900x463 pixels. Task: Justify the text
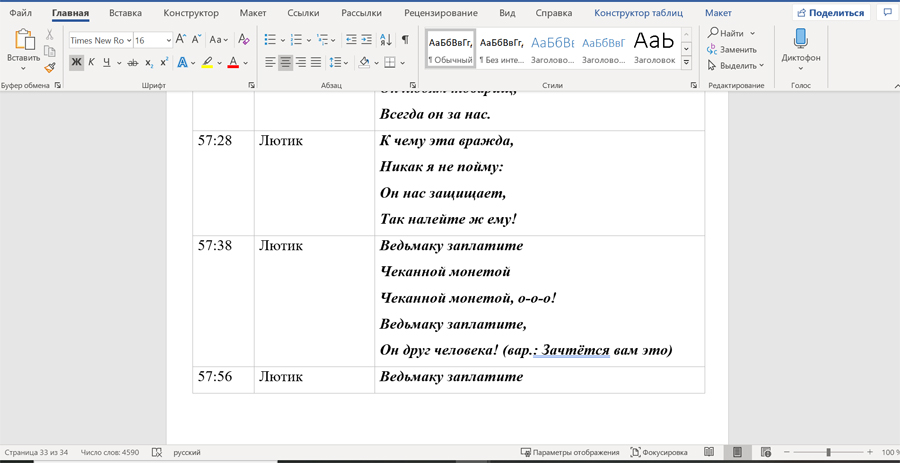pyautogui.click(x=316, y=63)
